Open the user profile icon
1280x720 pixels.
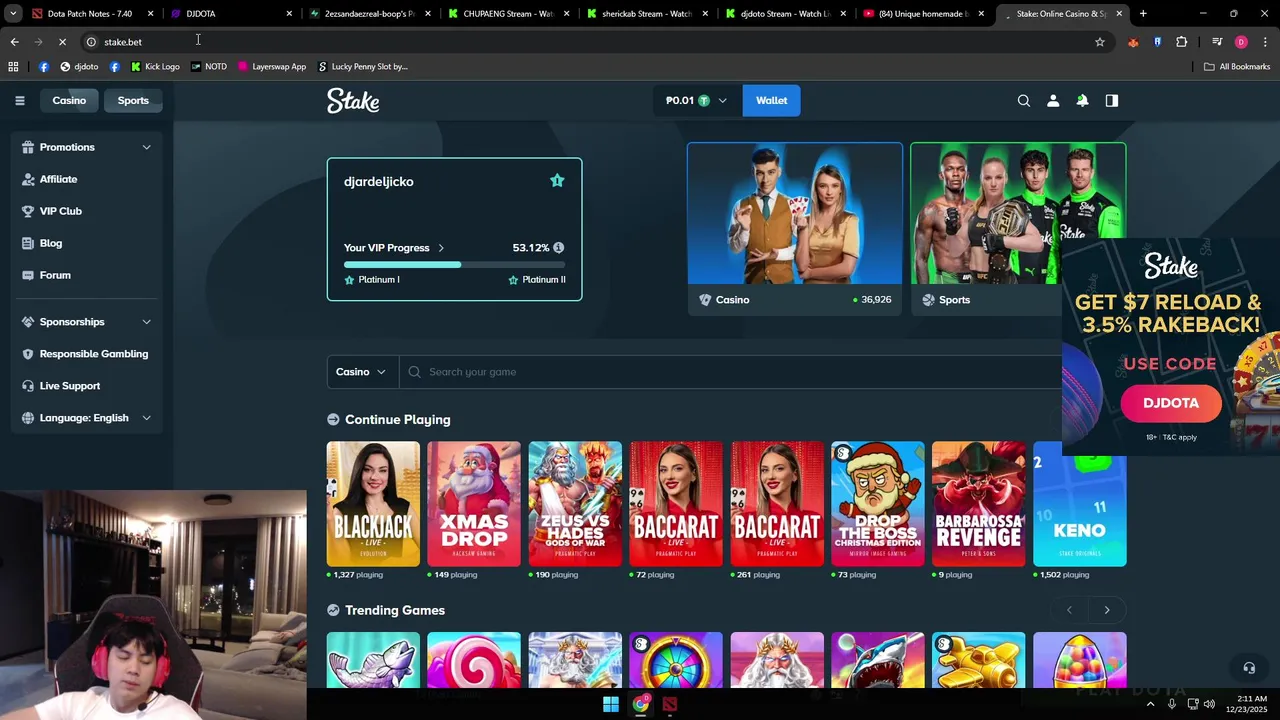pos(1052,100)
